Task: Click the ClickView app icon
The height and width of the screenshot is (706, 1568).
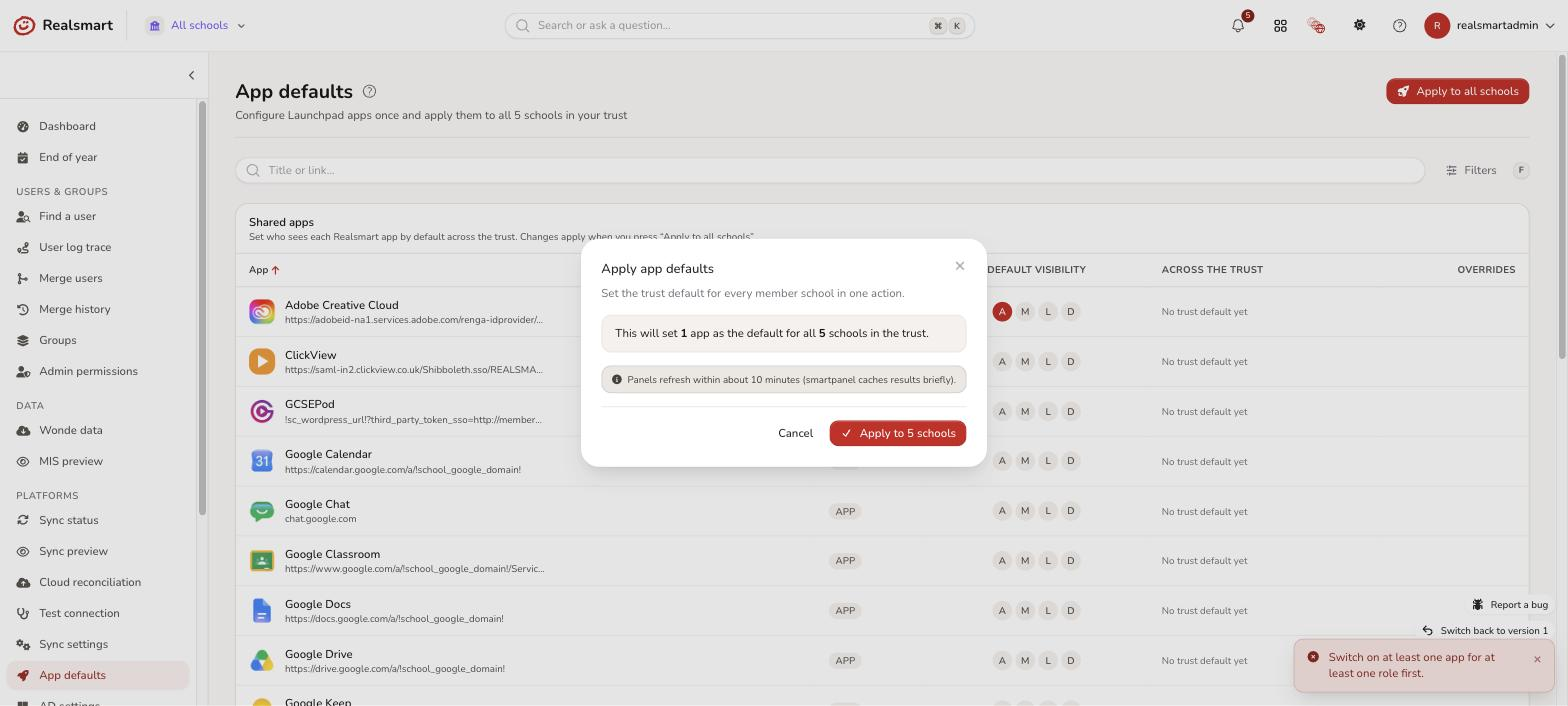Action: point(262,361)
